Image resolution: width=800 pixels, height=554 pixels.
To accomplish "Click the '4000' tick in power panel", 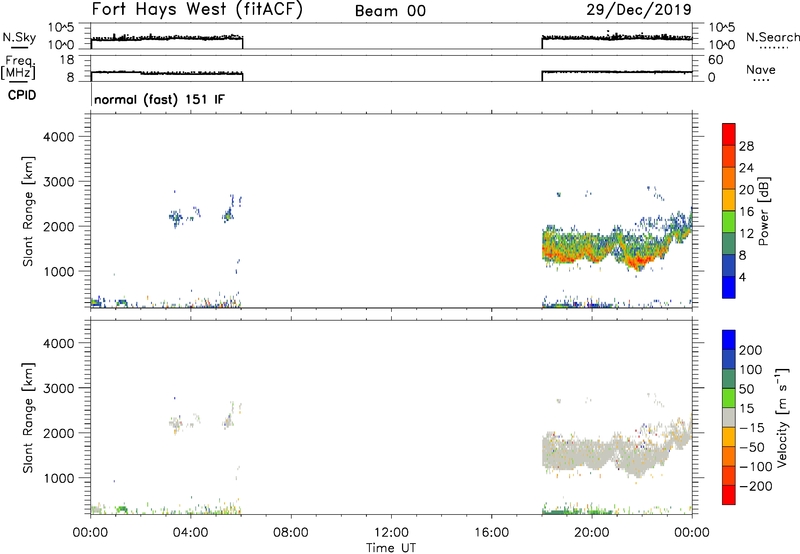I will 58,137.
